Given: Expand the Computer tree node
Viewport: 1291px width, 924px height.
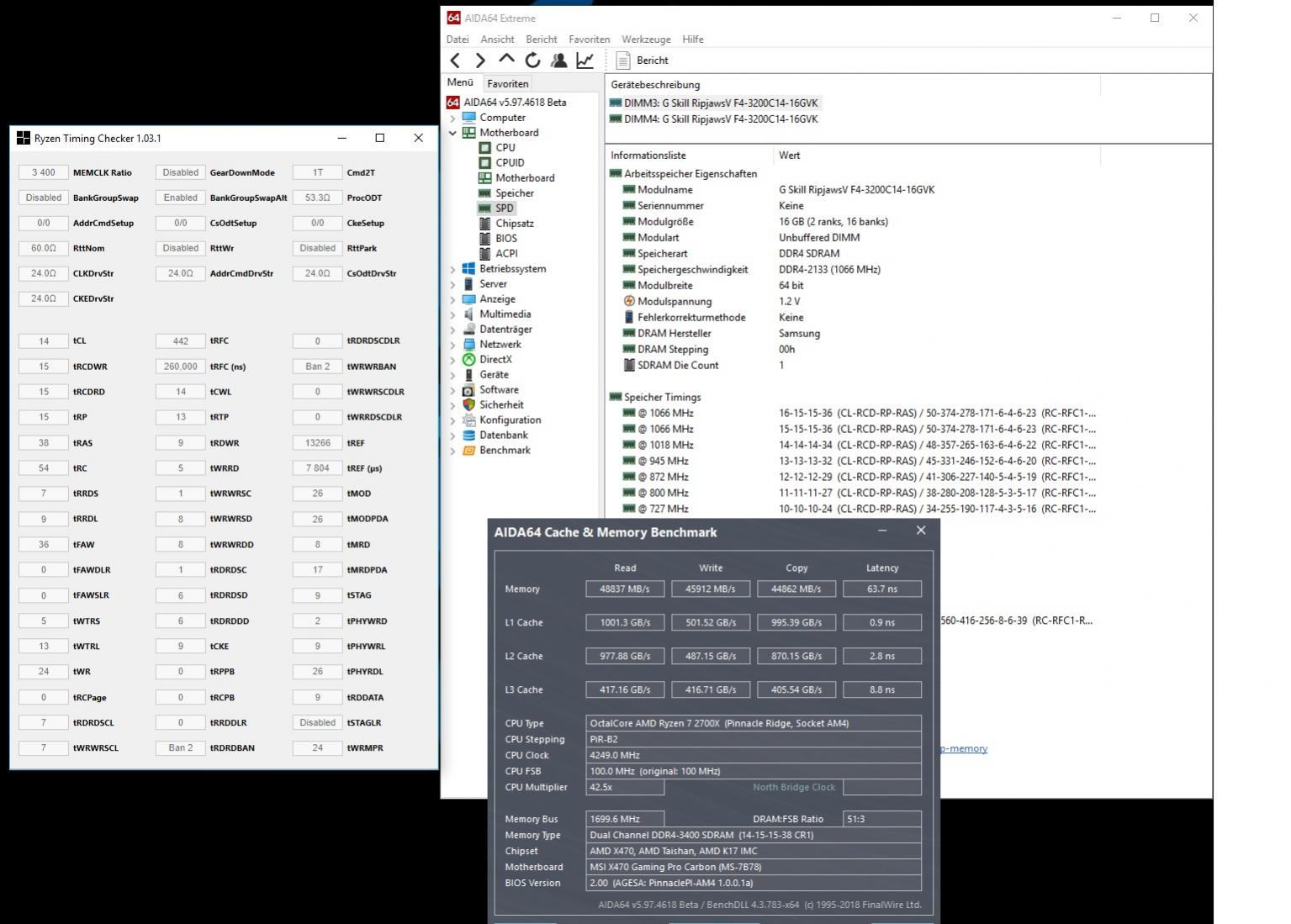Looking at the screenshot, I should tap(452, 118).
